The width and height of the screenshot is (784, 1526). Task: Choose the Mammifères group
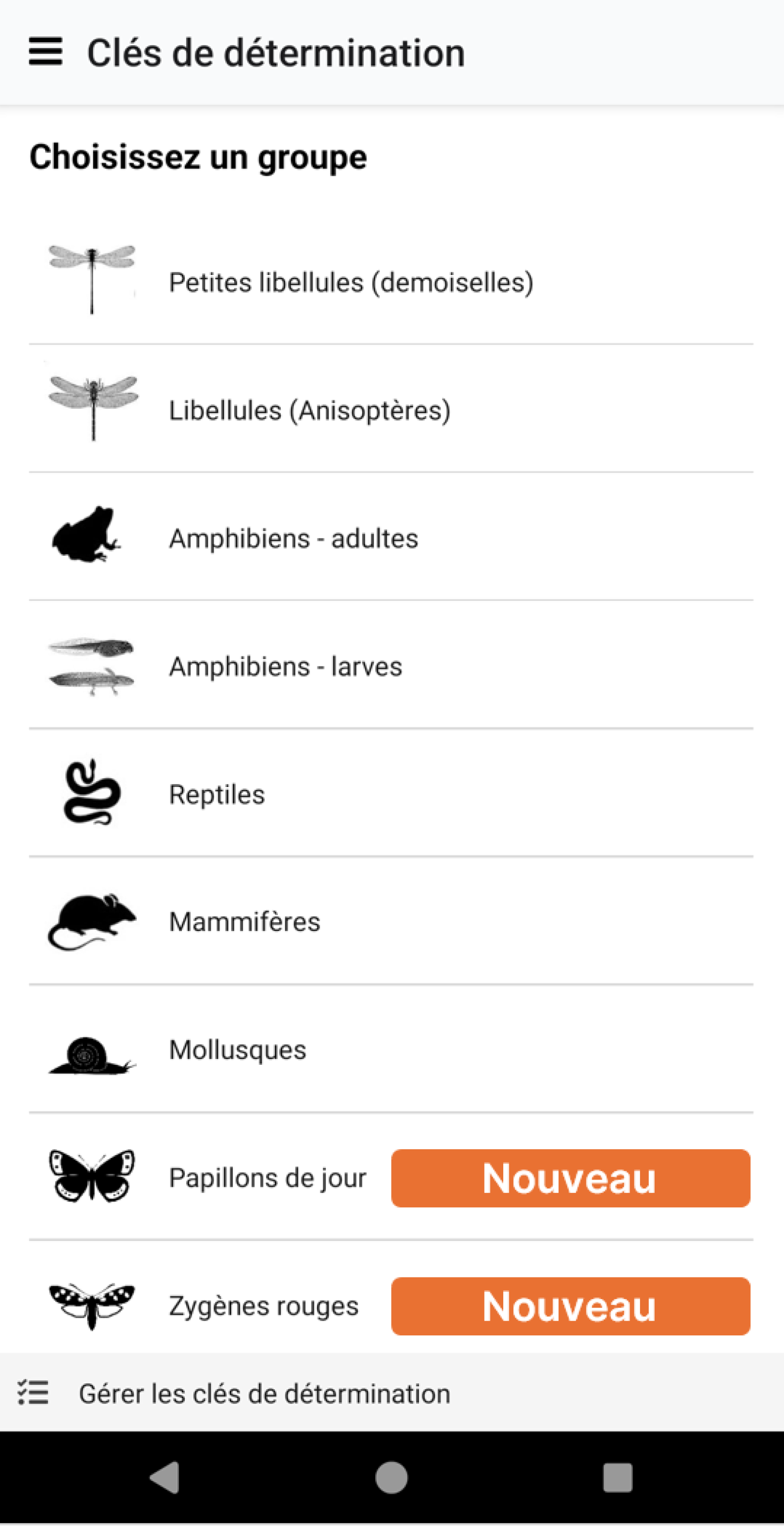point(245,922)
